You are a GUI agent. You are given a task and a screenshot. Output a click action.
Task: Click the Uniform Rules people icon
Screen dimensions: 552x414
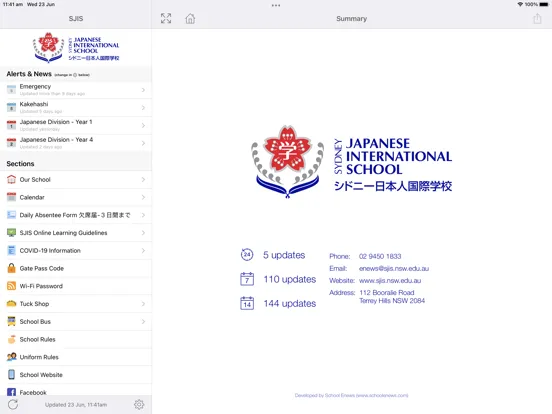pos(11,357)
